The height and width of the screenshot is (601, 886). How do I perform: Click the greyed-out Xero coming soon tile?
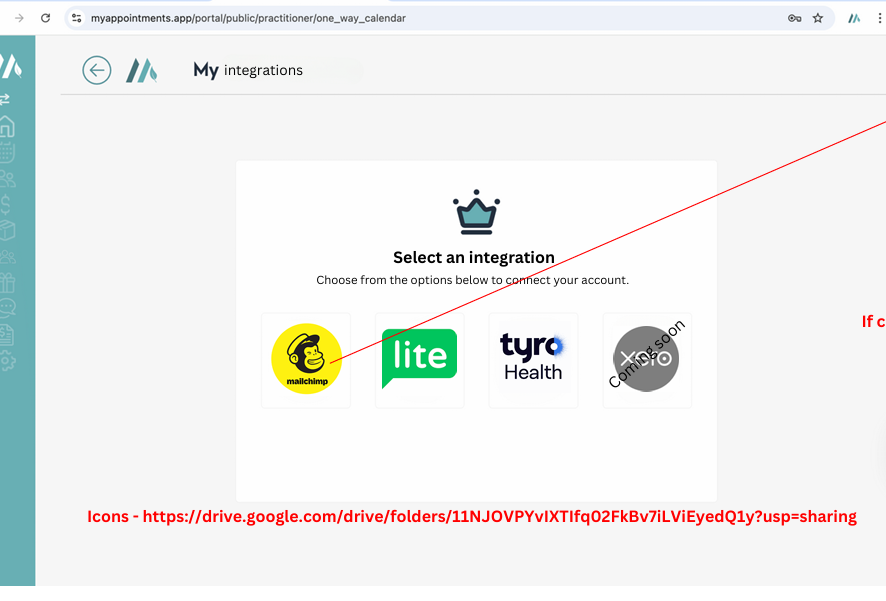point(646,359)
